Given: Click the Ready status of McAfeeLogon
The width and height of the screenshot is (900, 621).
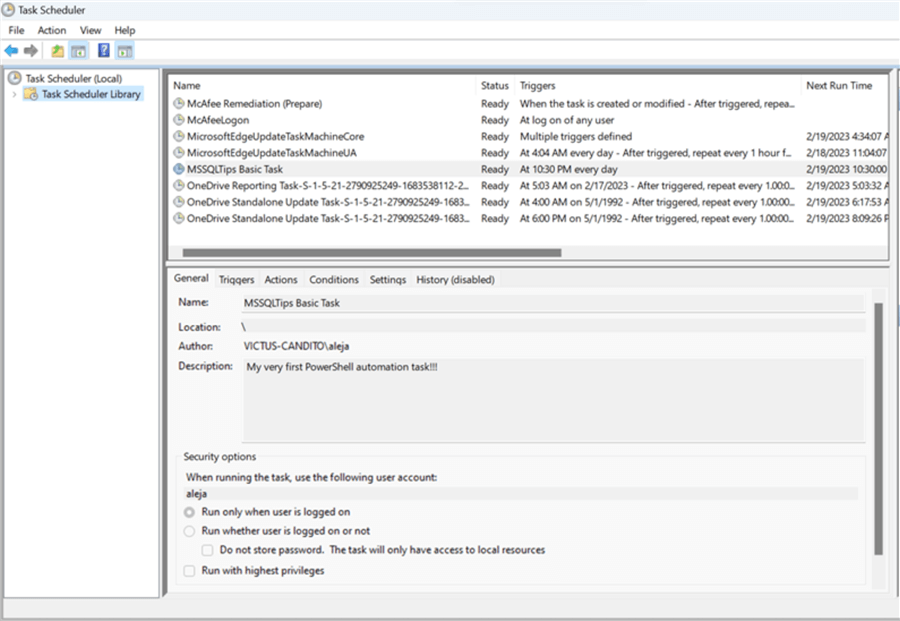Looking at the screenshot, I should click(x=495, y=120).
